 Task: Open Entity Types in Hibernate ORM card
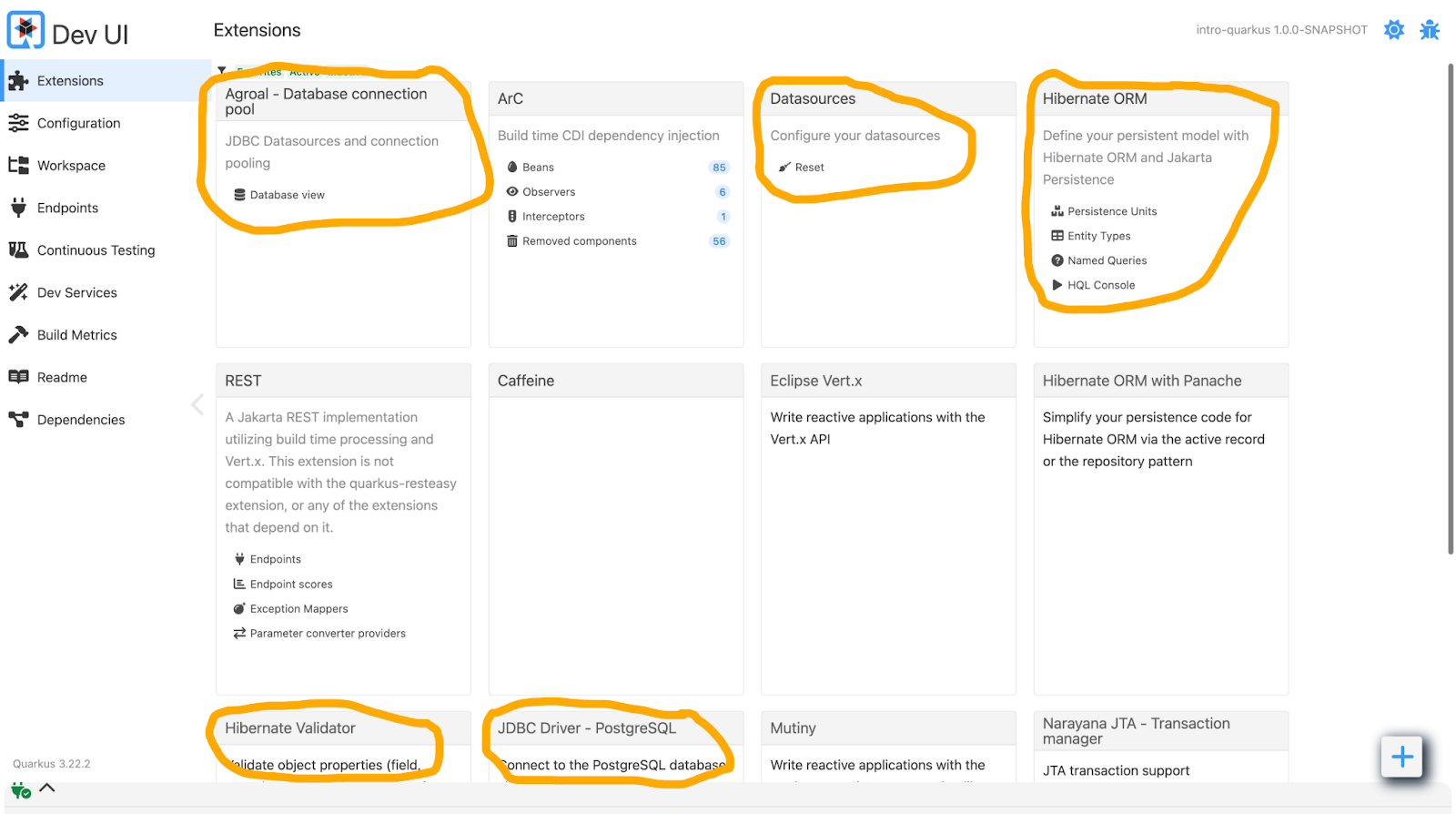tap(1099, 236)
